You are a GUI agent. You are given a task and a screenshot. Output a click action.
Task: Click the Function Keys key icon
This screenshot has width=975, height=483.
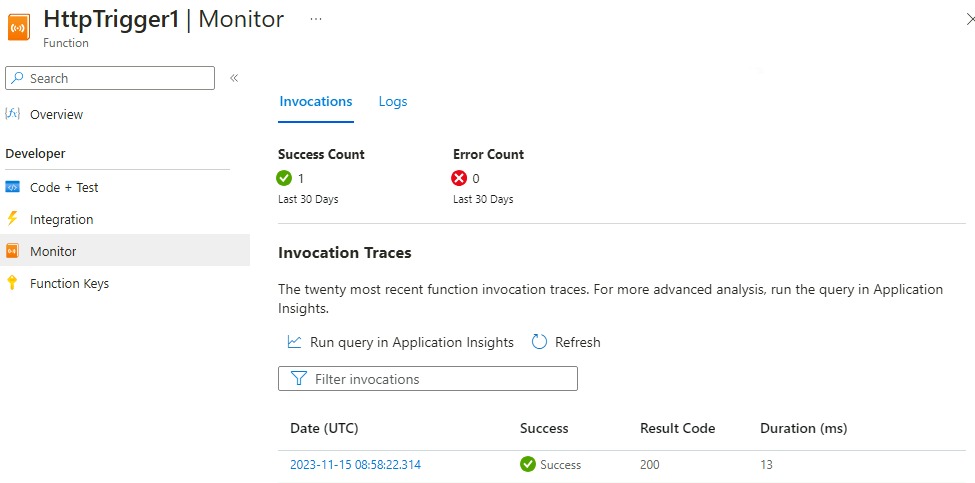coord(13,283)
